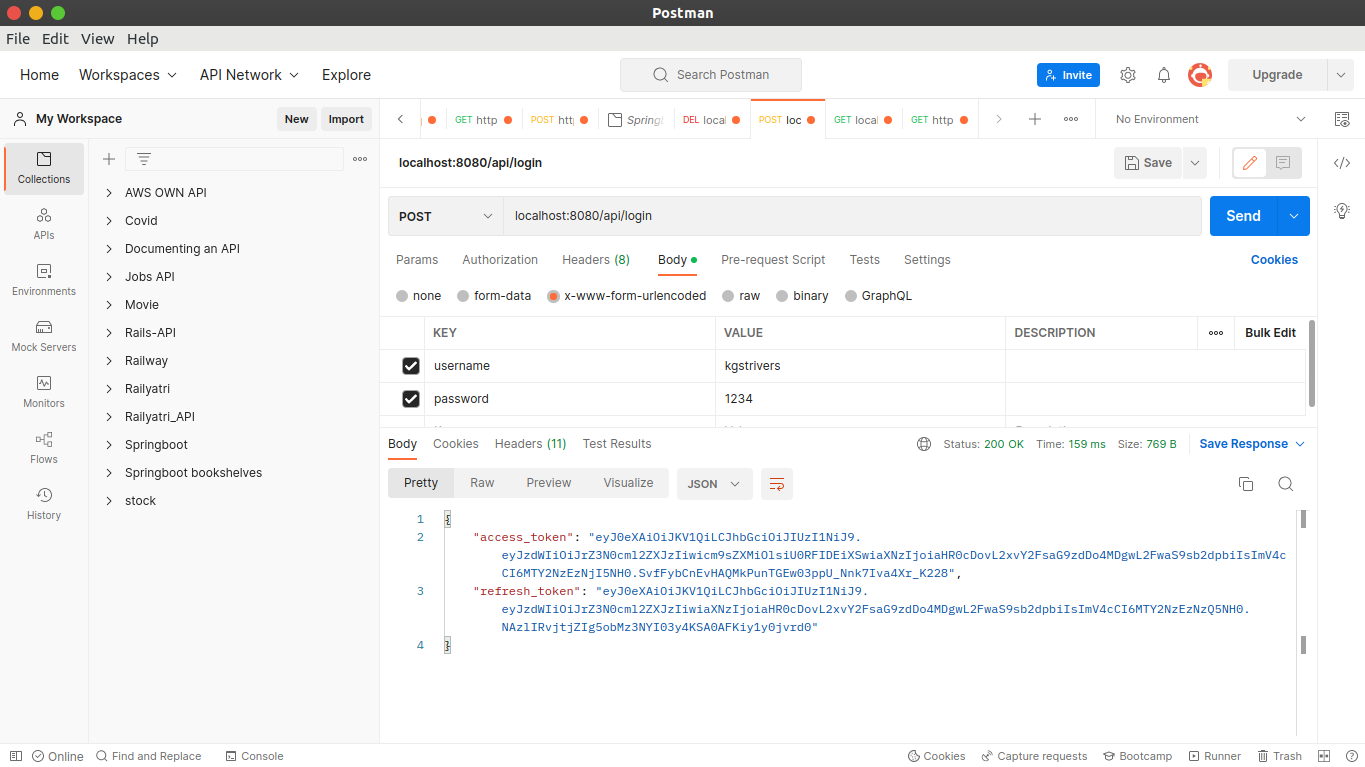Open the JSON response format dropdown
The height and width of the screenshot is (767, 1365).
tap(714, 484)
